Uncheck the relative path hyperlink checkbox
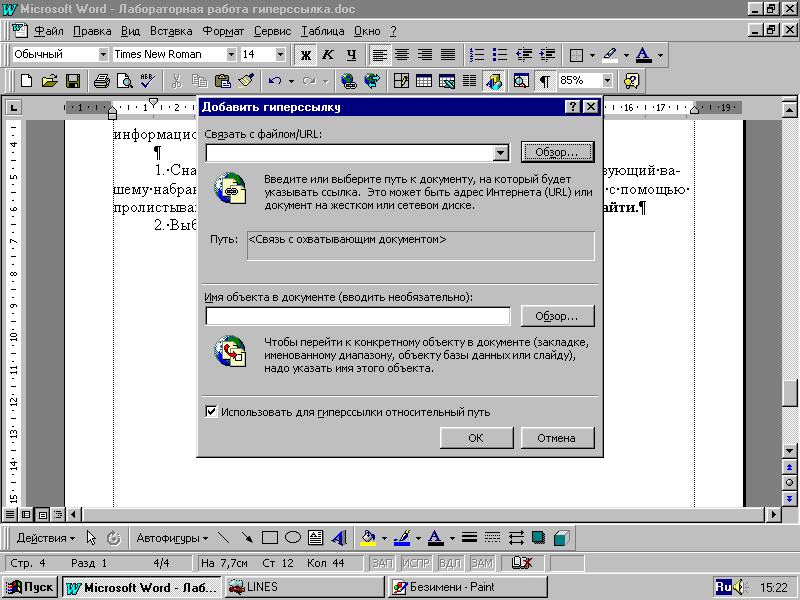The height and width of the screenshot is (600, 800). coord(211,411)
